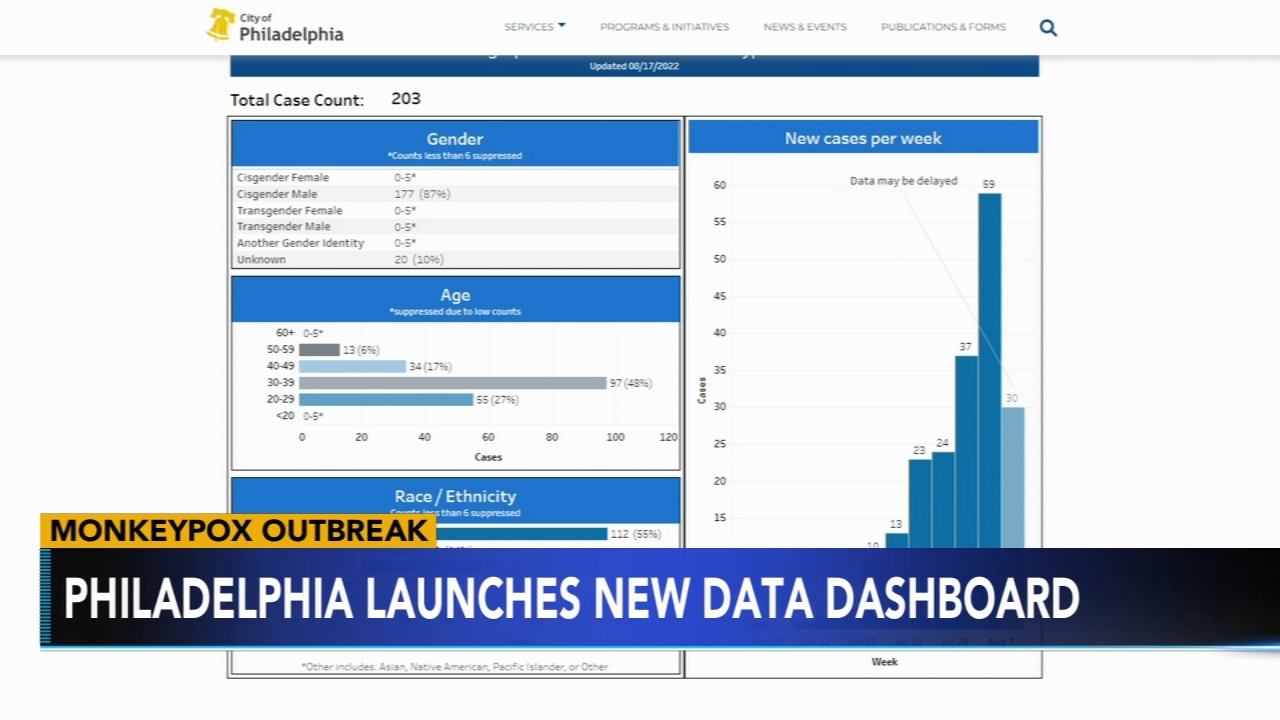Click the Another Gender Identity row
This screenshot has width=1280, height=720.
click(x=455, y=243)
